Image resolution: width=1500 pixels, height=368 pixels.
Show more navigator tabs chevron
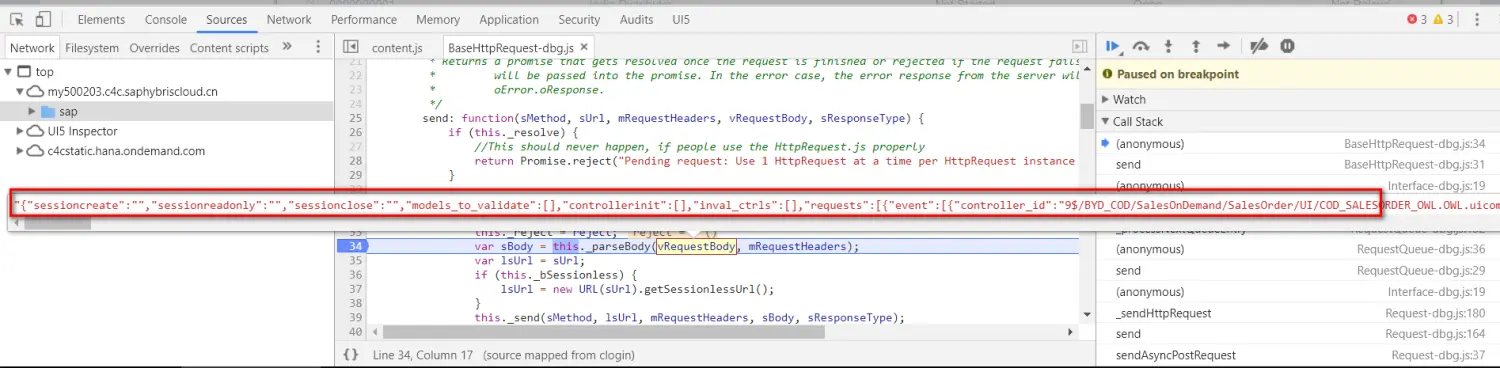287,46
